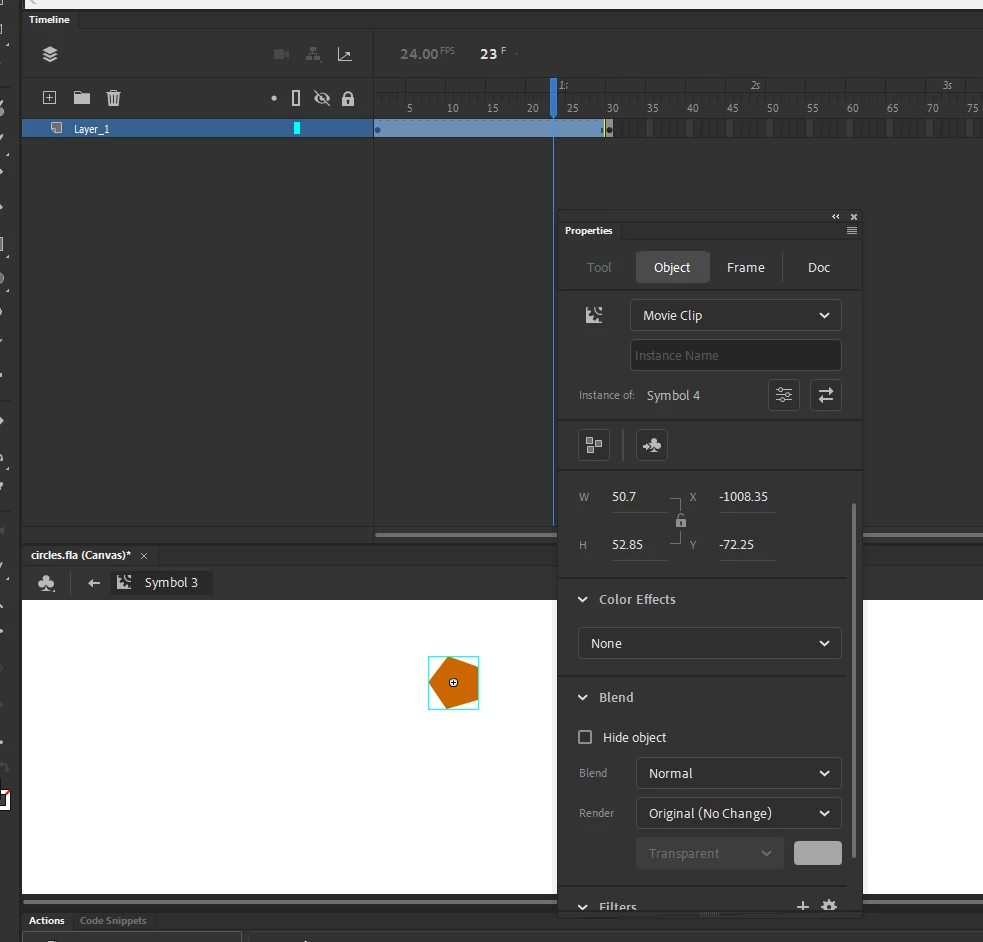Viewport: 983px width, 942px height.
Task: Collapse the Filters section
Action: [582, 907]
